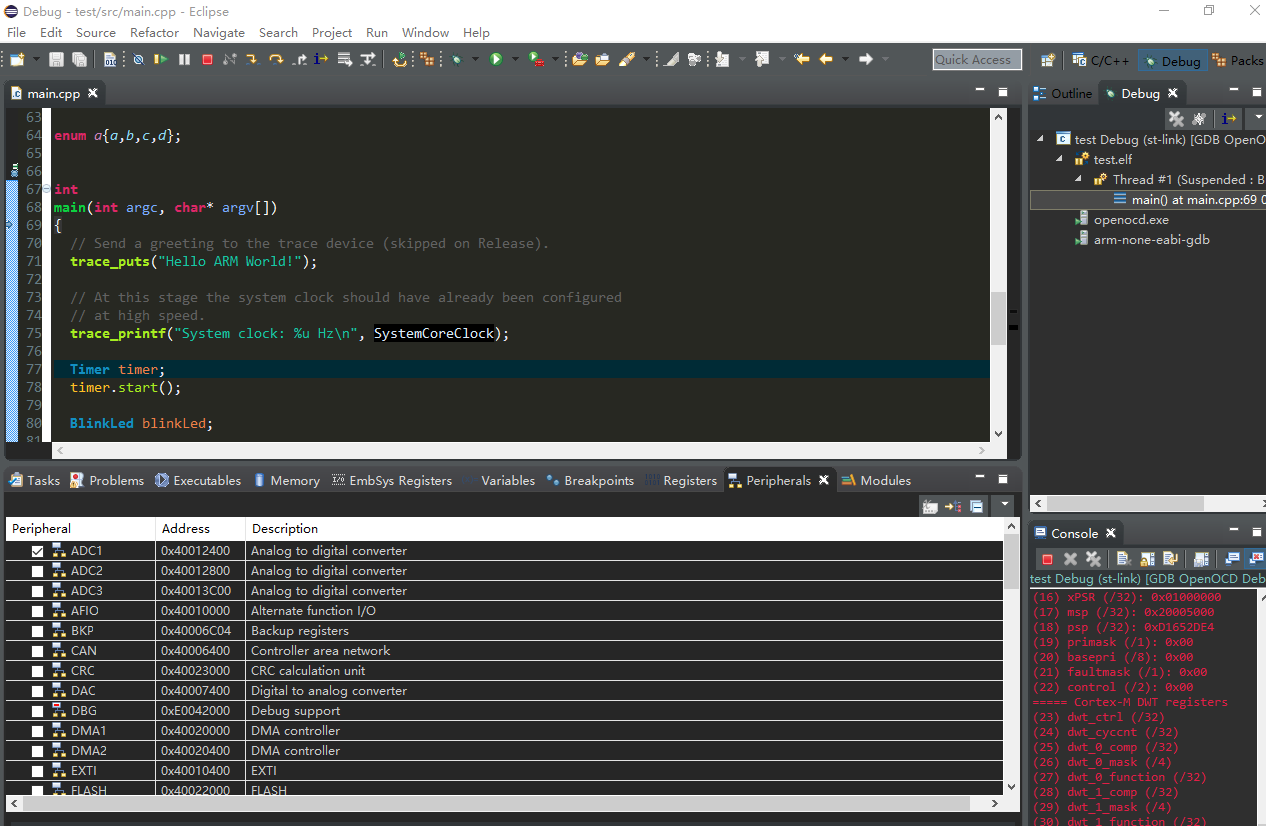This screenshot has height=826, width=1266.
Task: Click the Skip All Breakpoints icon
Action: (x=139, y=59)
